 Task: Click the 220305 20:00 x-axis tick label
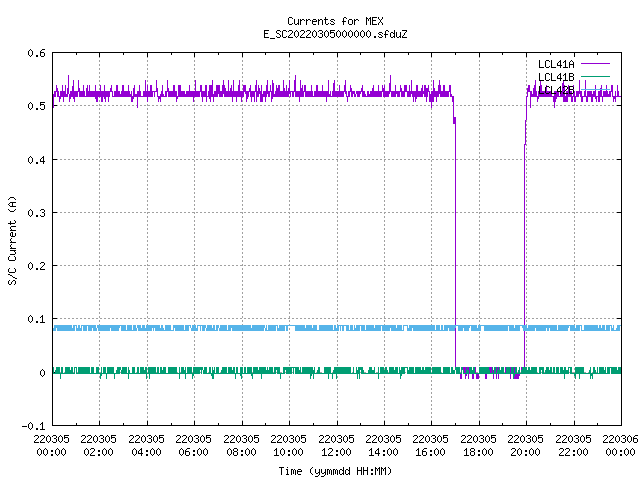click(x=525, y=445)
